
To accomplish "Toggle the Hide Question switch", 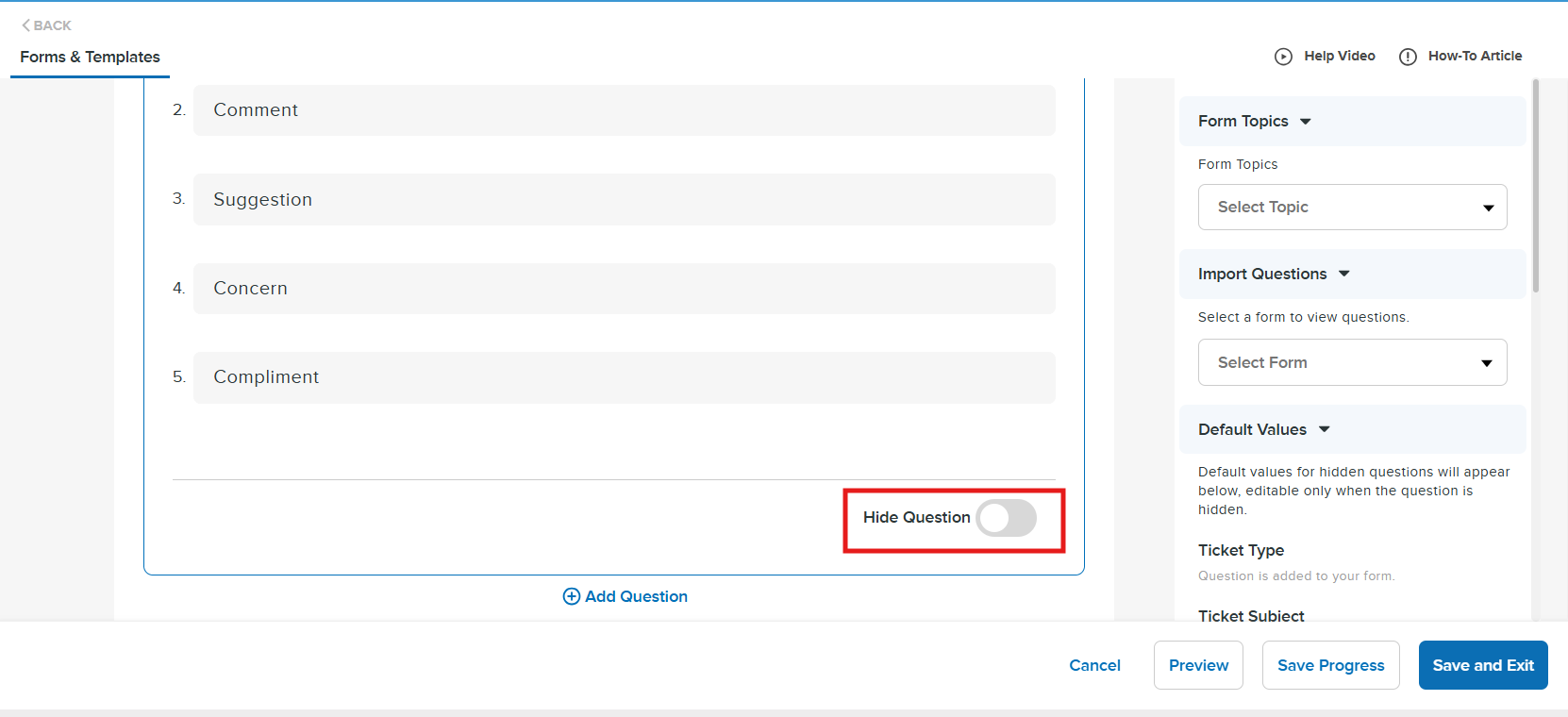I will point(1006,518).
